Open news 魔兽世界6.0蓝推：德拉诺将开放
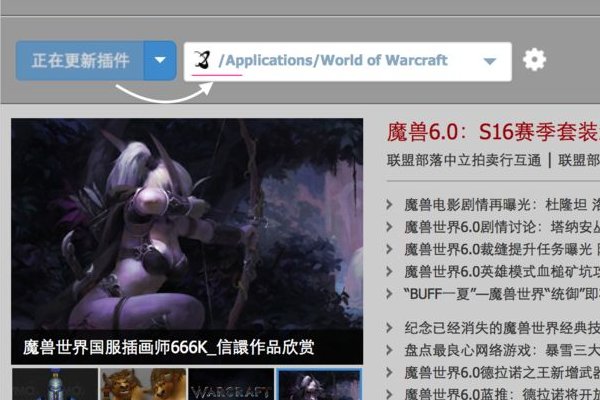 tap(502, 393)
